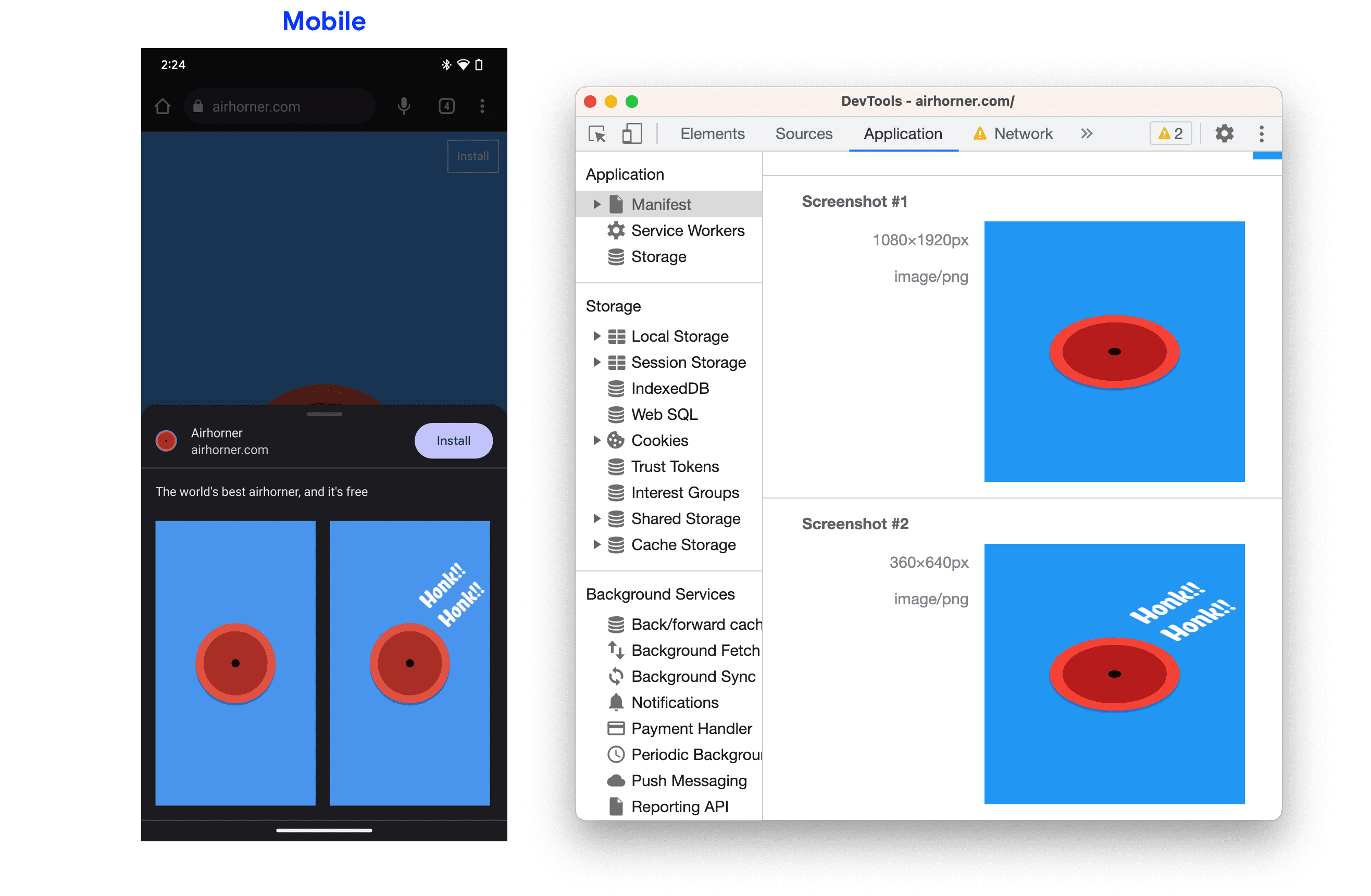The image size is (1371, 896).
Task: Expand the Local Storage tree item
Action: (595, 335)
